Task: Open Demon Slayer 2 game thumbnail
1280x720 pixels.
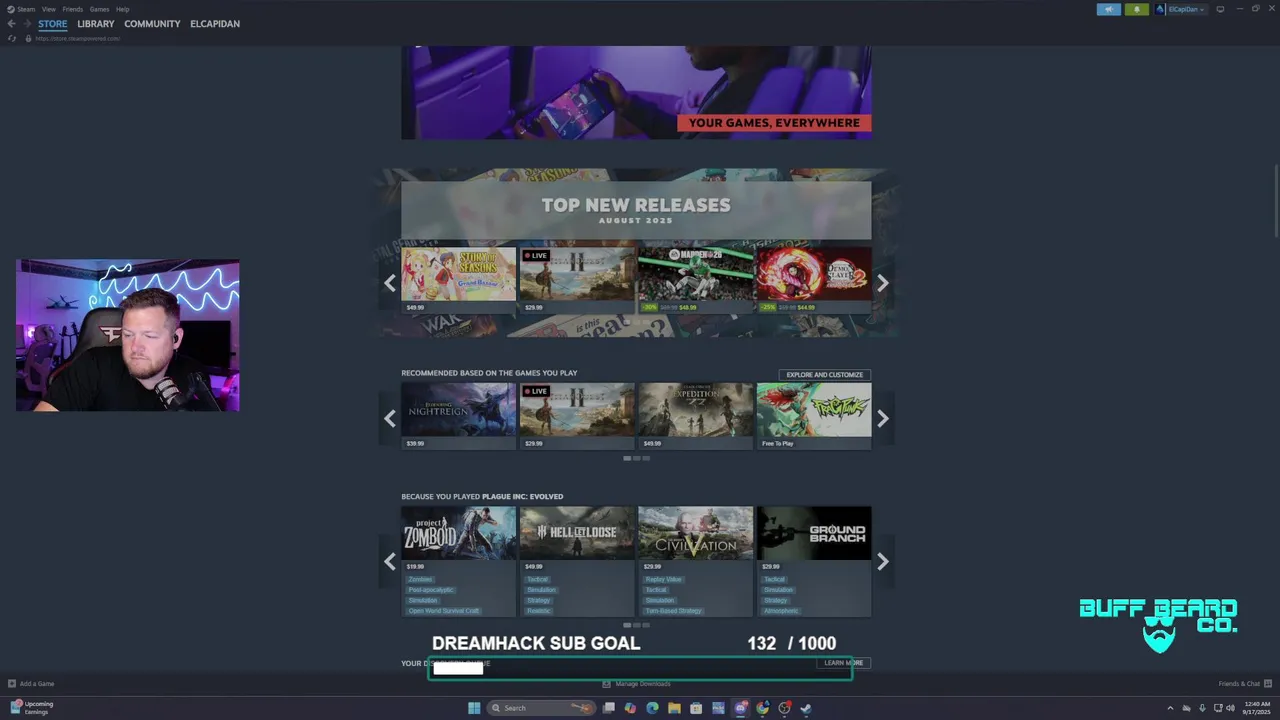Action: pyautogui.click(x=813, y=274)
